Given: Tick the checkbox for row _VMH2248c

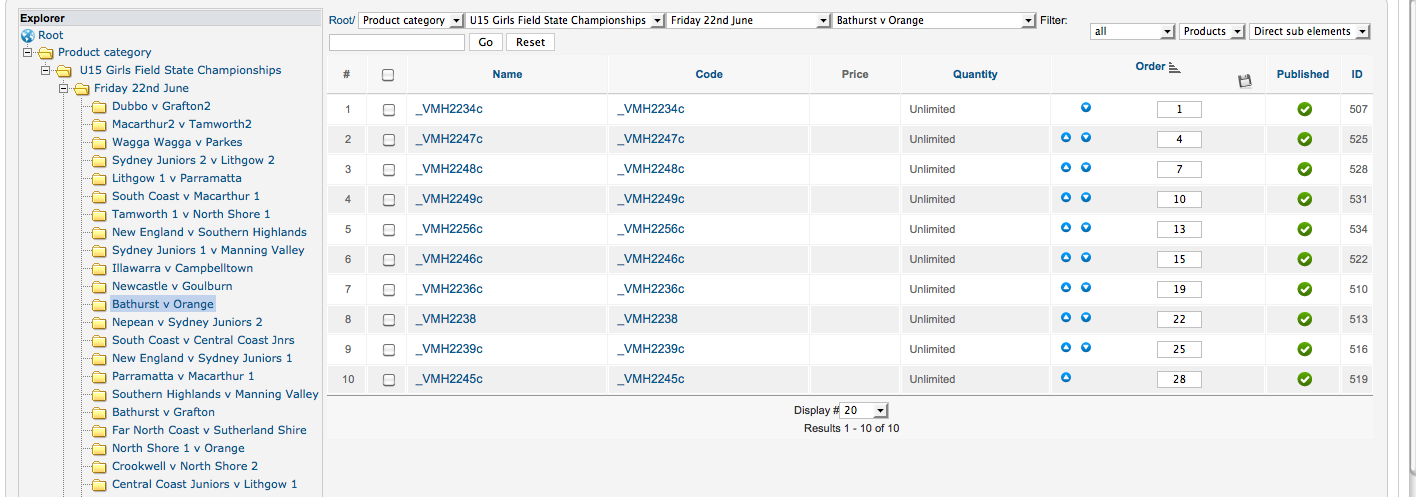Looking at the screenshot, I should coord(389,169).
